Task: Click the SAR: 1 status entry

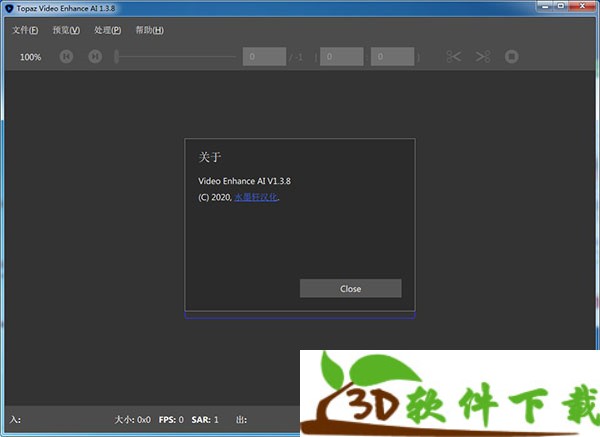Action: [x=205, y=420]
